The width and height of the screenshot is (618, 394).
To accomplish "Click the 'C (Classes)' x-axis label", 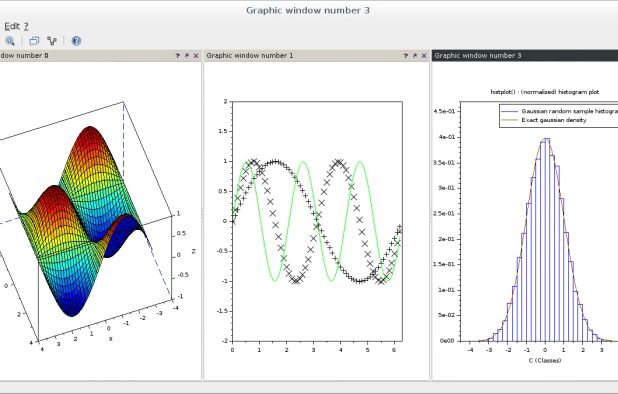I will 545,360.
